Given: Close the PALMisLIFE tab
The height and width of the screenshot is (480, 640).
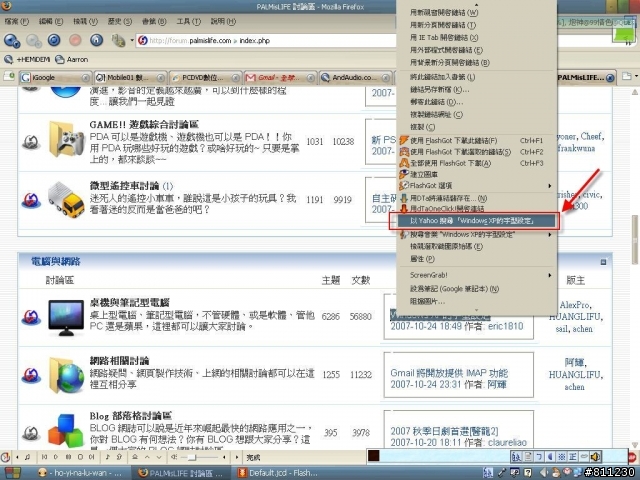Looking at the screenshot, I should point(610,78).
